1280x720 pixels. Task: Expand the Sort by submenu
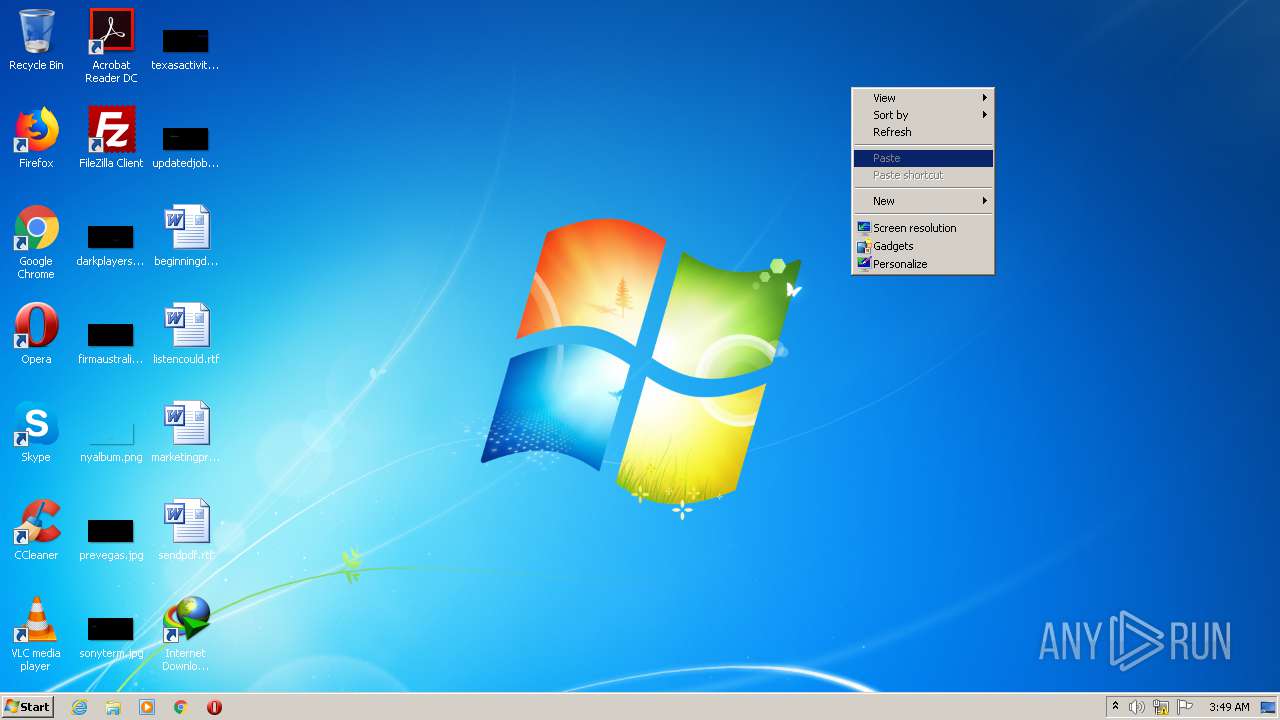click(923, 115)
